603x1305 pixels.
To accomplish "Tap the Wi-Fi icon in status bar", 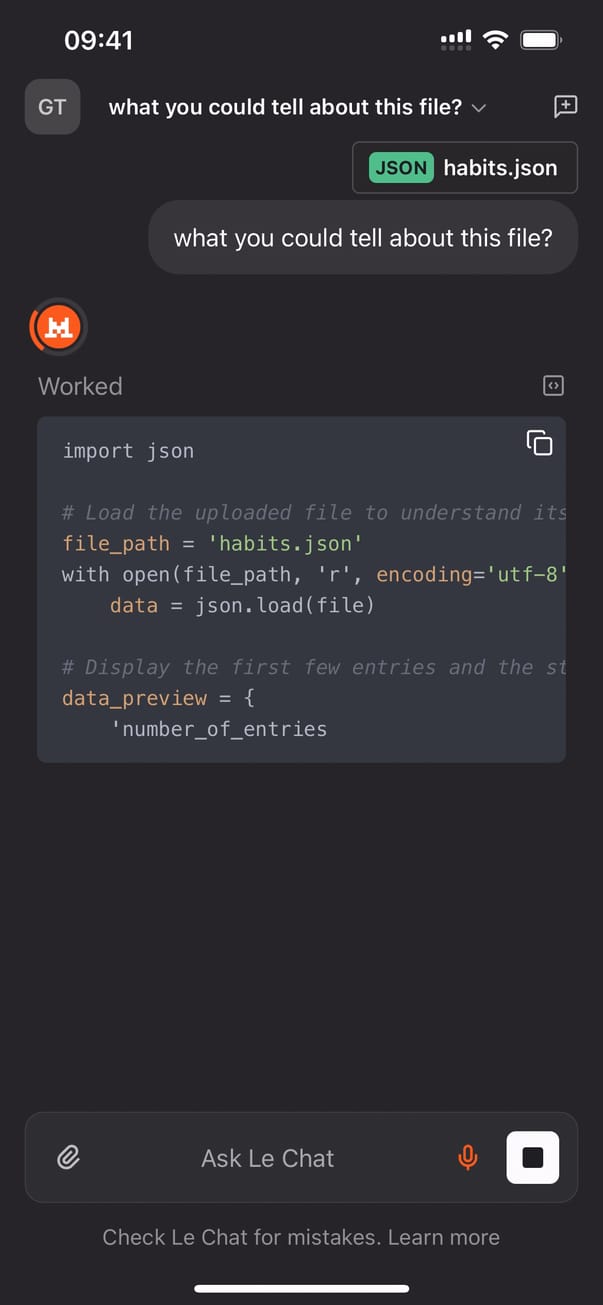I will [x=494, y=40].
